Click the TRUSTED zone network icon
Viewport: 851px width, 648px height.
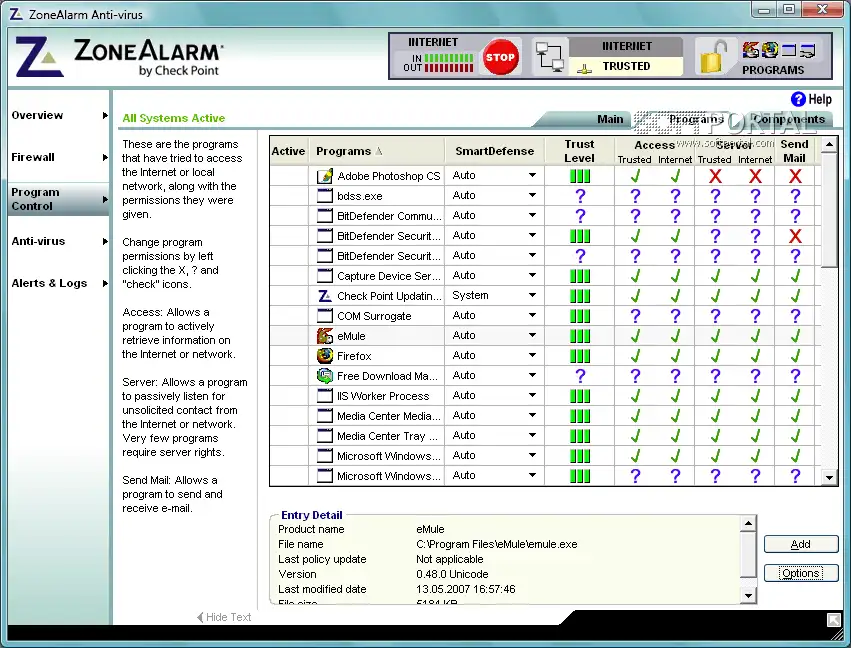click(584, 69)
